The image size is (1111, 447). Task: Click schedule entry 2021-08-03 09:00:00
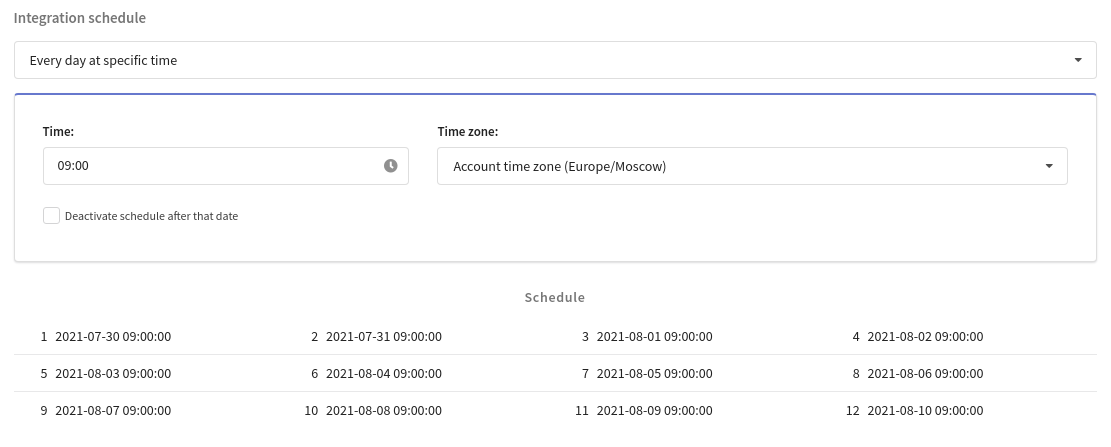click(113, 373)
